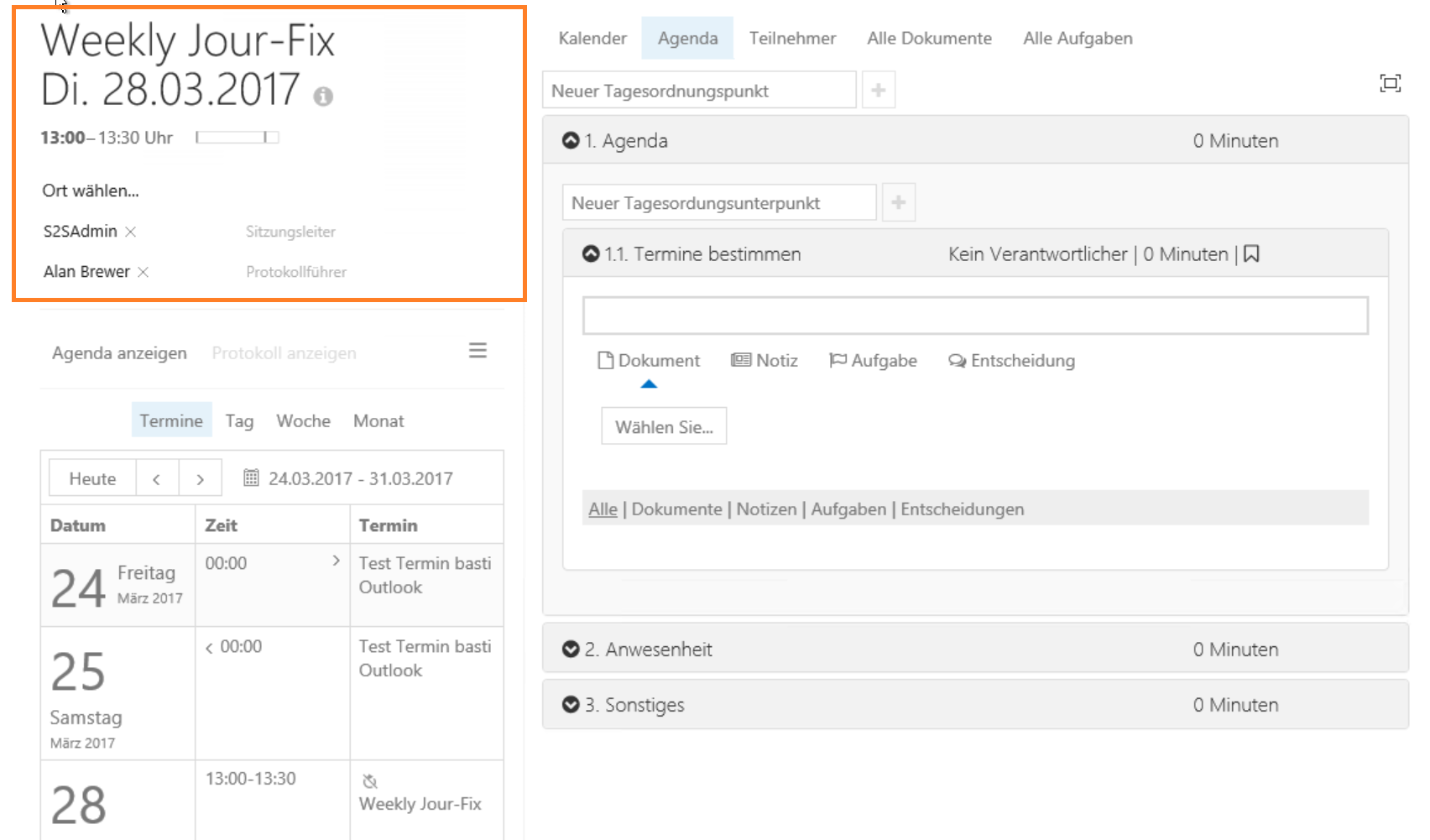Open the Weekly Jour-Fix appointment in list
The width and height of the screenshot is (1430, 840).
(420, 804)
